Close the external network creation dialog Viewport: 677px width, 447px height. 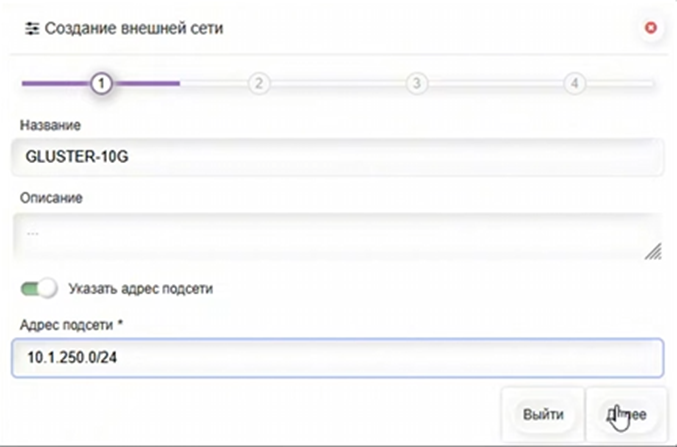click(650, 28)
